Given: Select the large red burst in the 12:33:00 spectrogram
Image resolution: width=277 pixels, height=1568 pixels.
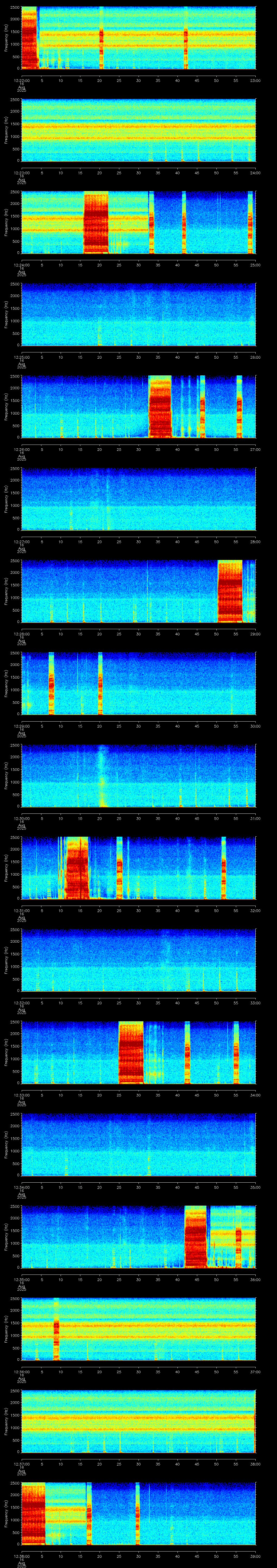Looking at the screenshot, I should click(131, 1052).
